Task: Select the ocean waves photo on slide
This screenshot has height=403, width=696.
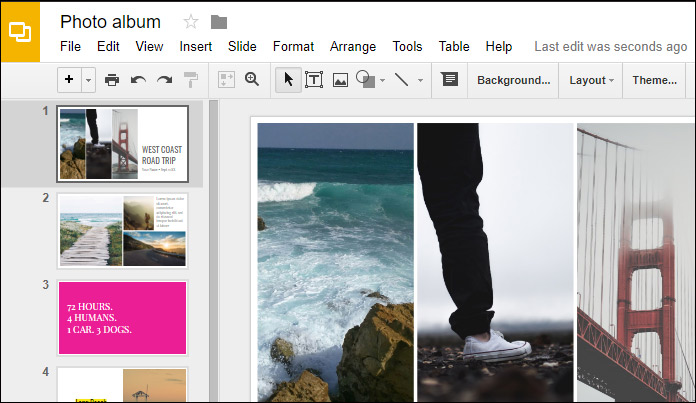Action: (336, 262)
